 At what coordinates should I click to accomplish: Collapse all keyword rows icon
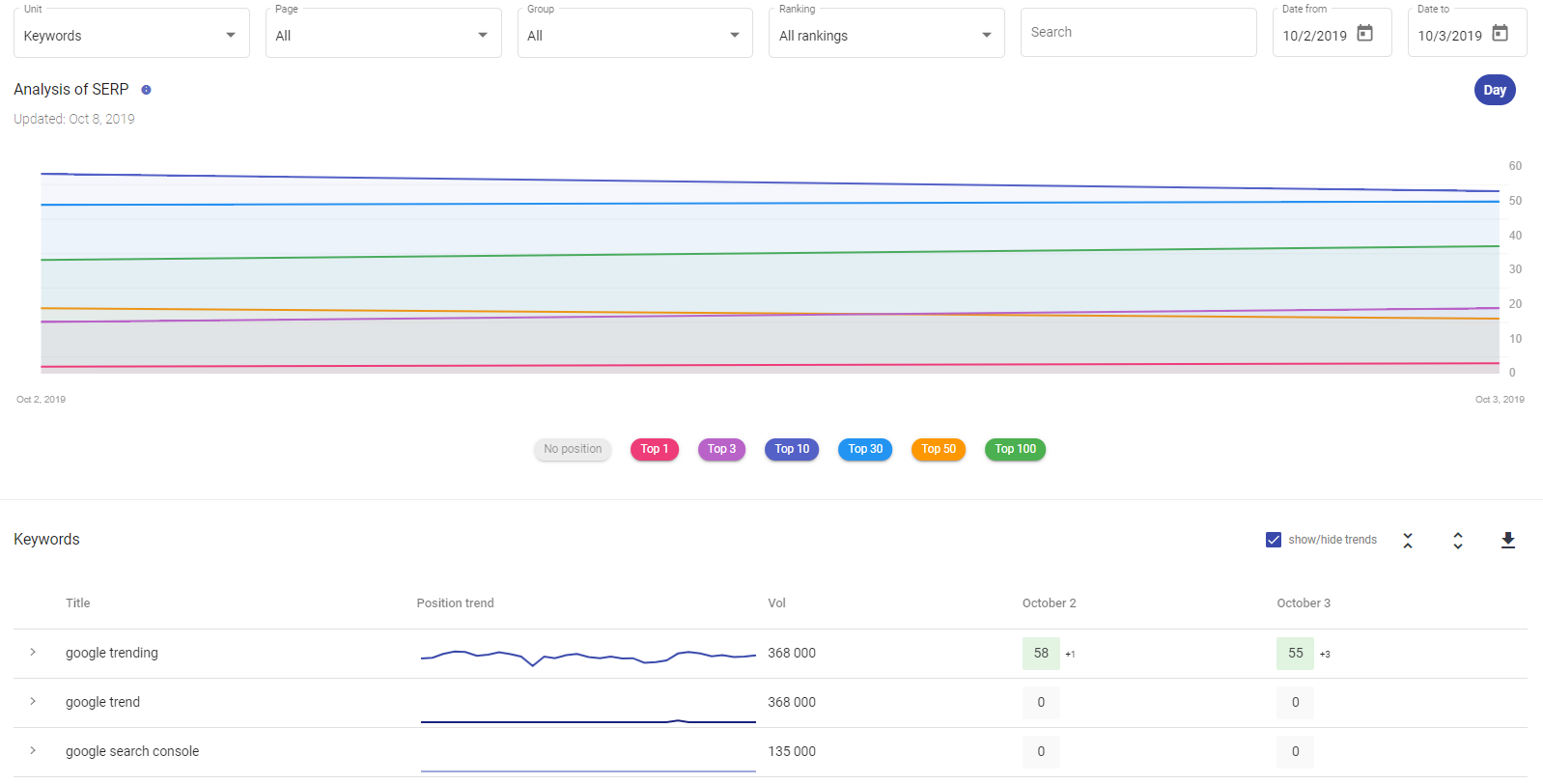coord(1408,541)
